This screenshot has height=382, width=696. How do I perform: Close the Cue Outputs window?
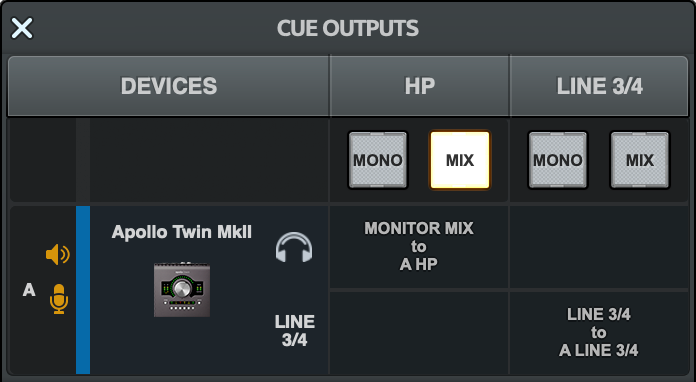coord(22,28)
